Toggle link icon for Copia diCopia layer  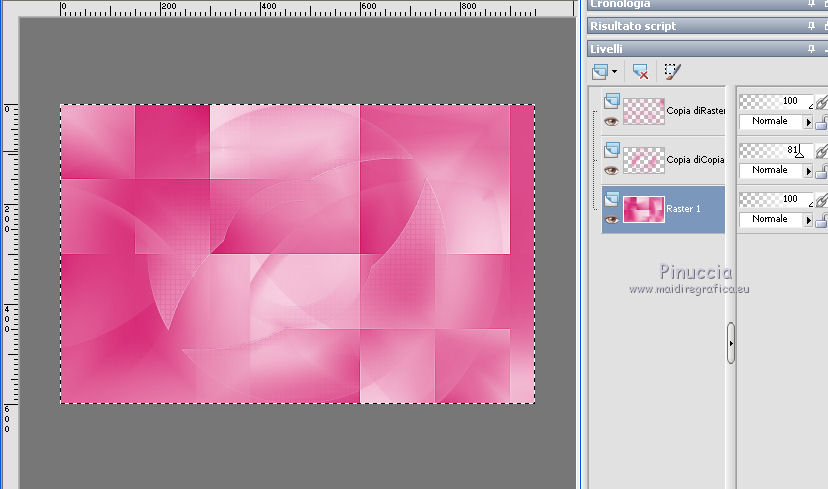click(822, 151)
